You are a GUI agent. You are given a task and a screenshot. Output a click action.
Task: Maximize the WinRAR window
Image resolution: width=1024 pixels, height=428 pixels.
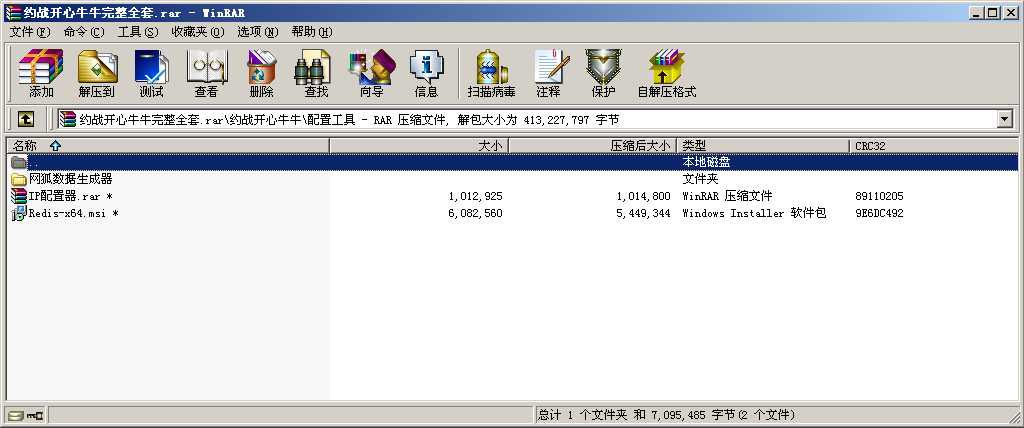(x=993, y=12)
